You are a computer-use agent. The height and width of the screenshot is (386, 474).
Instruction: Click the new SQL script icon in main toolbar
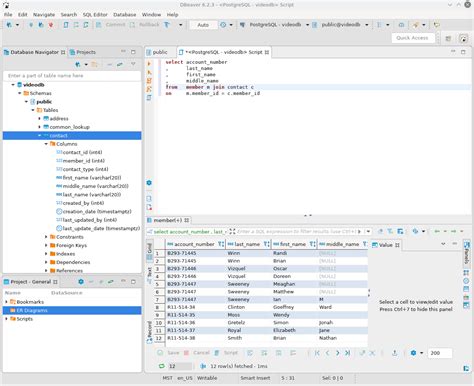pos(66,25)
